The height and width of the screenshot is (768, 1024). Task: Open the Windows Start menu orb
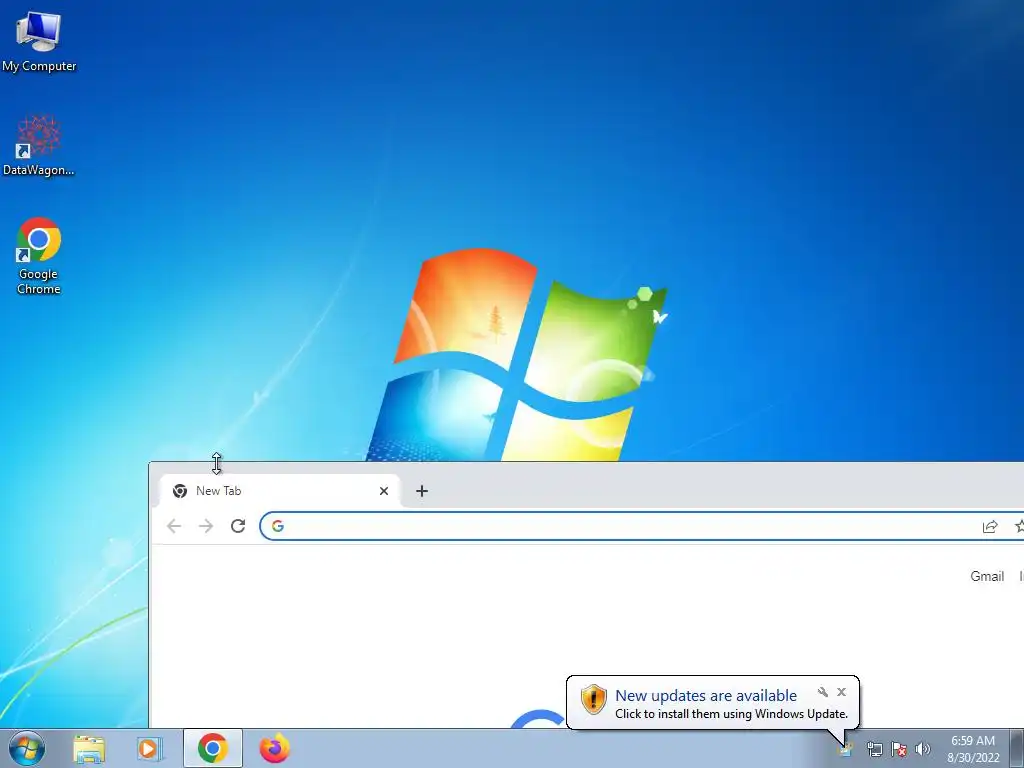27,748
